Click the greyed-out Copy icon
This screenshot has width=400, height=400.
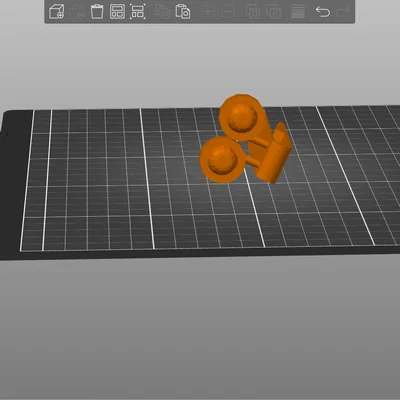tap(162, 12)
